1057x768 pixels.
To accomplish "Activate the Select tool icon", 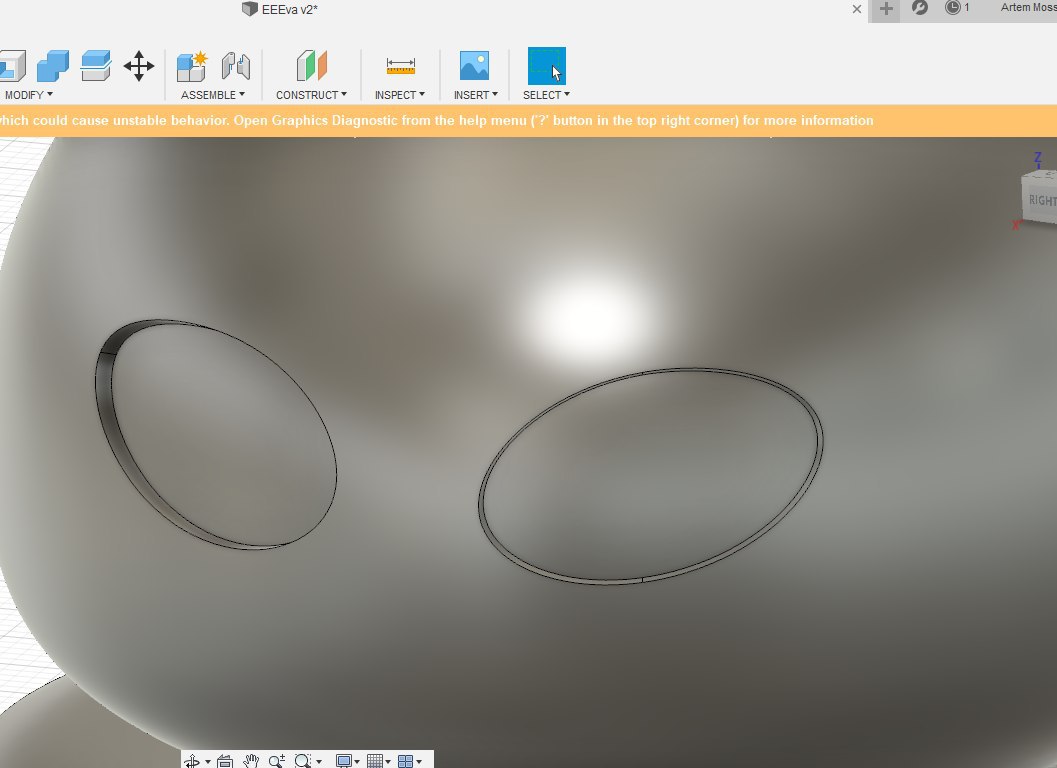I will click(x=547, y=66).
